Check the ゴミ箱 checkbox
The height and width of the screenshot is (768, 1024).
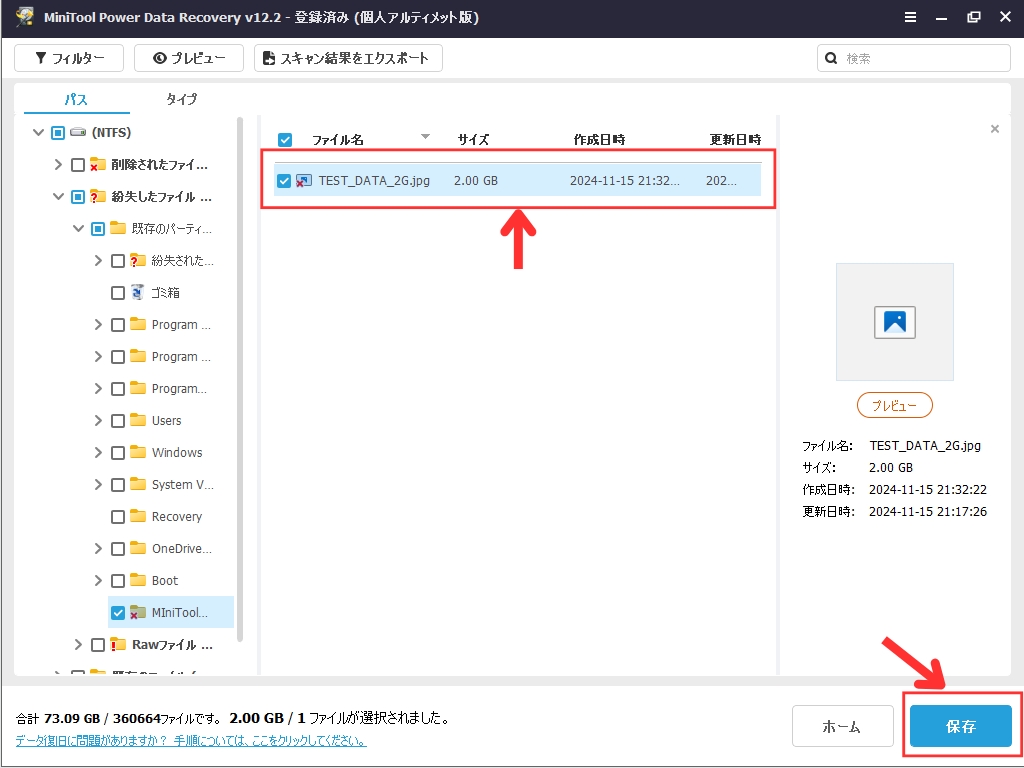click(118, 293)
